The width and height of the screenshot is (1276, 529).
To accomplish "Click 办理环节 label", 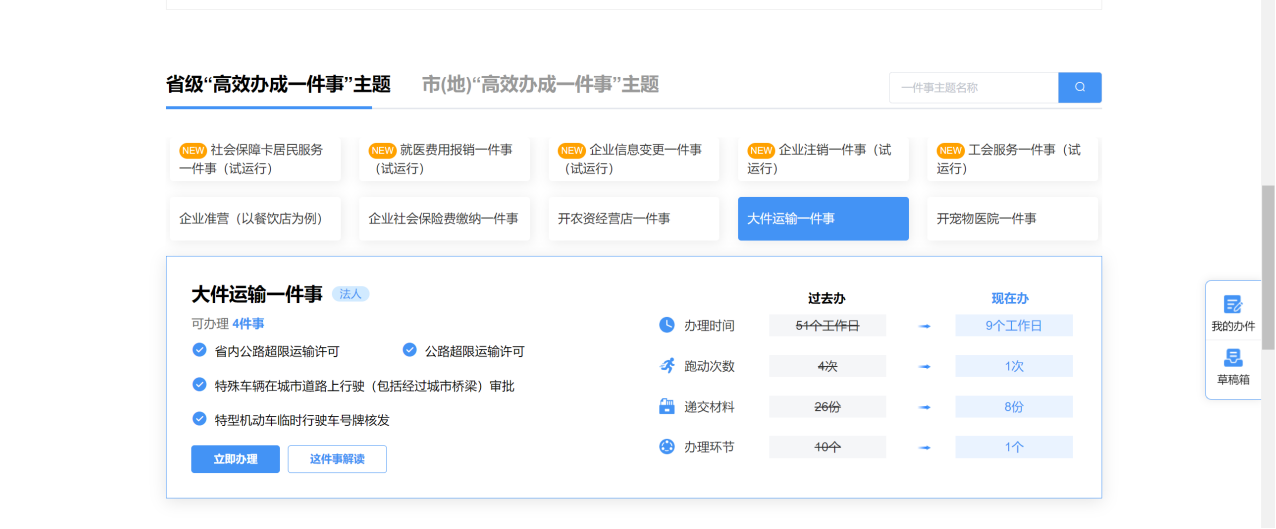I will pyautogui.click(x=709, y=447).
